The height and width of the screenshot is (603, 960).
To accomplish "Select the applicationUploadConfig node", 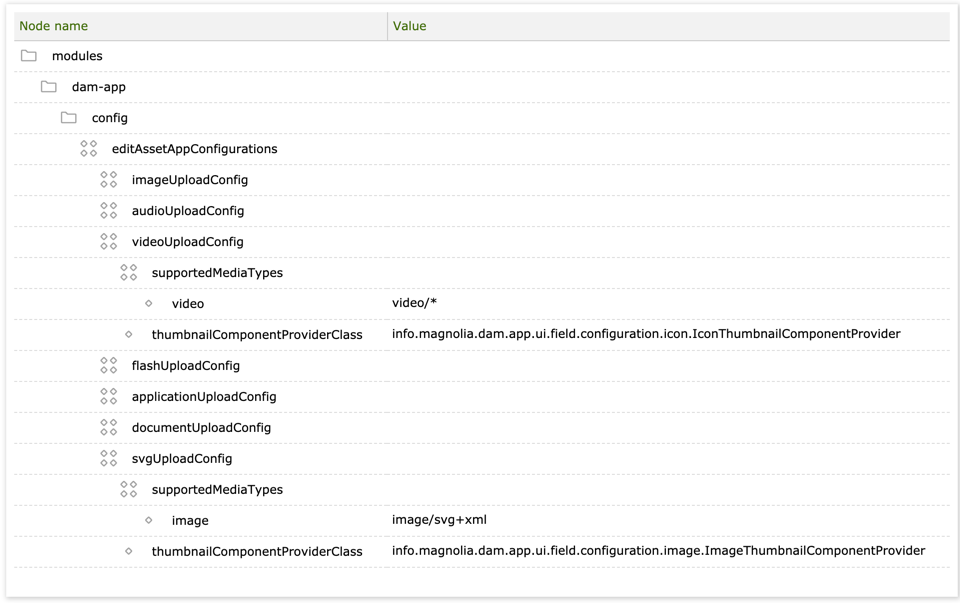I will point(204,397).
